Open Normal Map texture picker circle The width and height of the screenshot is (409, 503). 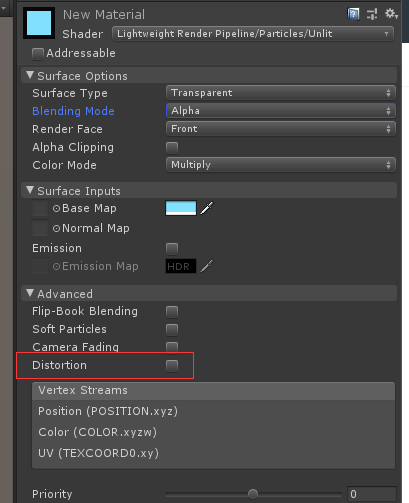[56, 228]
